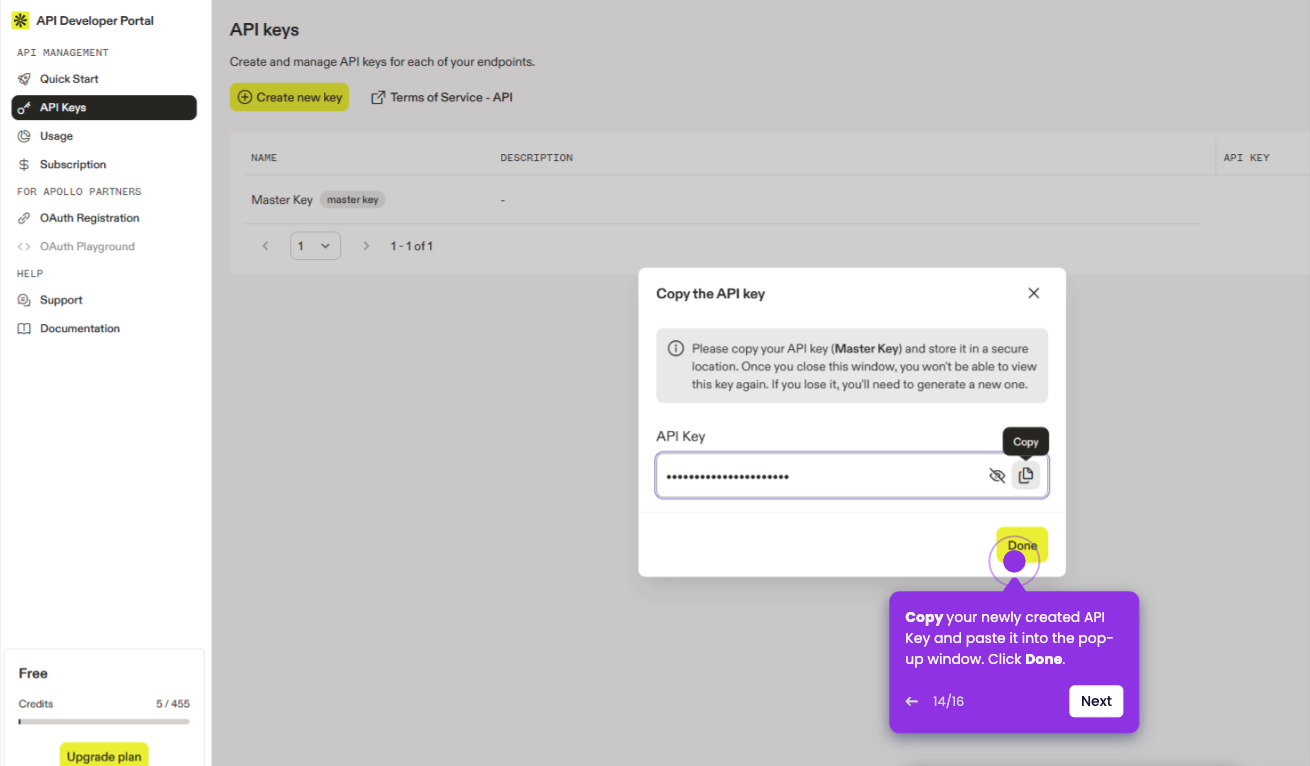This screenshot has height=766, width=1310.
Task: Click the masked API Key input field
Action: pyautogui.click(x=852, y=476)
